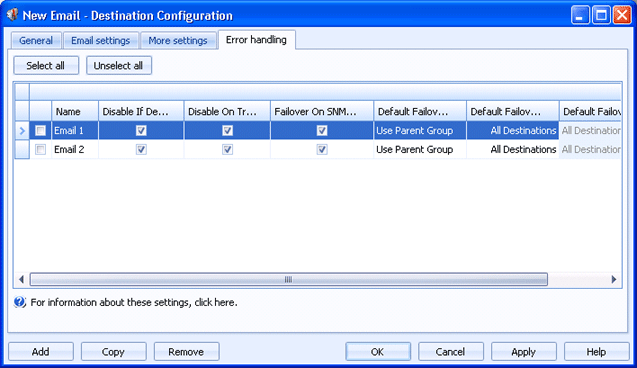637x368 pixels.
Task: Click the blue help question mark icon
Action: [x=20, y=302]
